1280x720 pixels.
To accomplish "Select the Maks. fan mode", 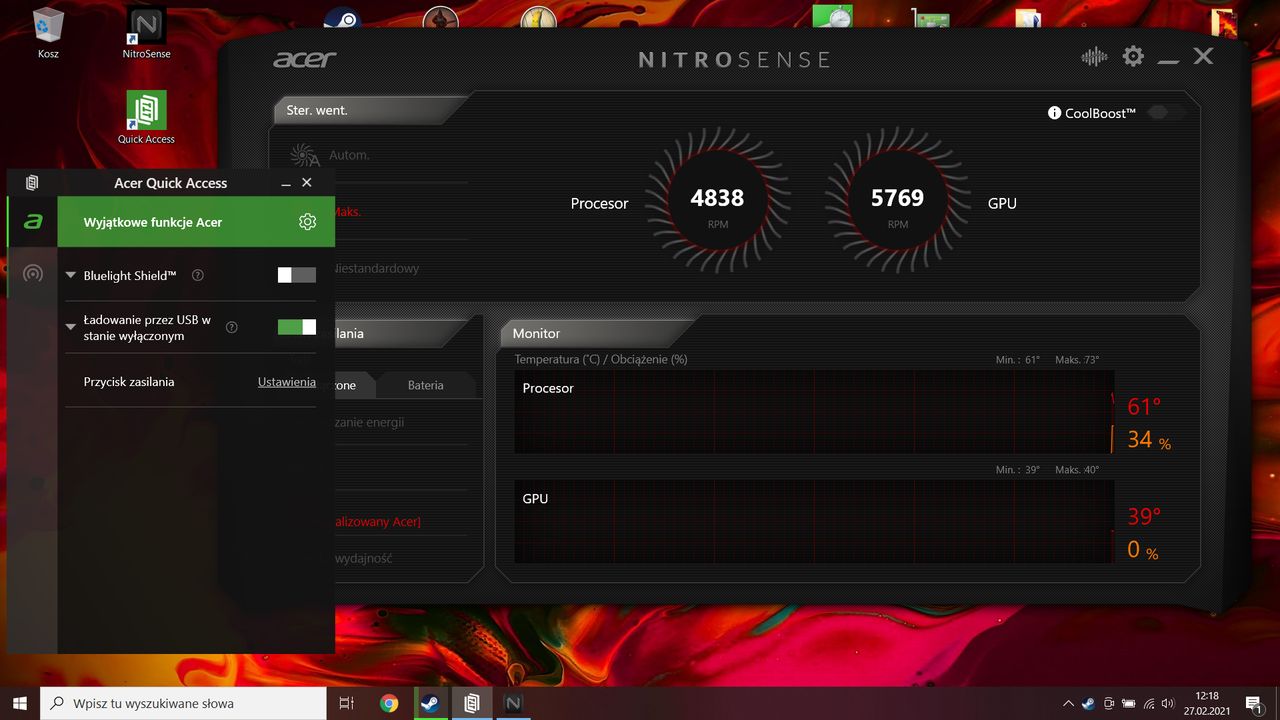I will point(348,212).
